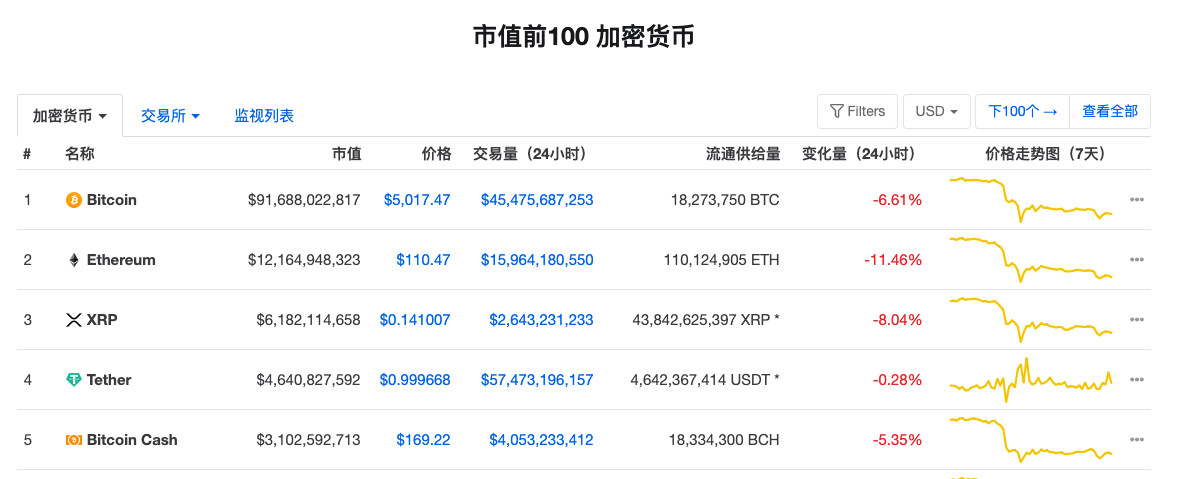This screenshot has height=479, width=1196.
Task: Sort by 名称 column header
Action: tap(79, 154)
